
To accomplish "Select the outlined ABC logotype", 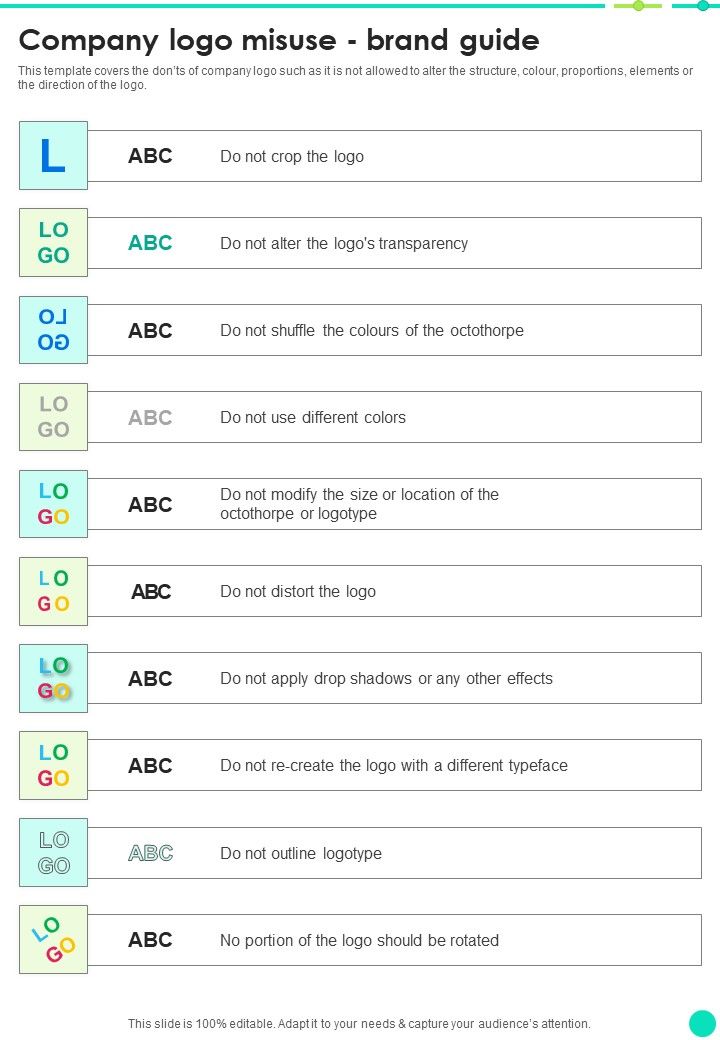I will [x=150, y=853].
